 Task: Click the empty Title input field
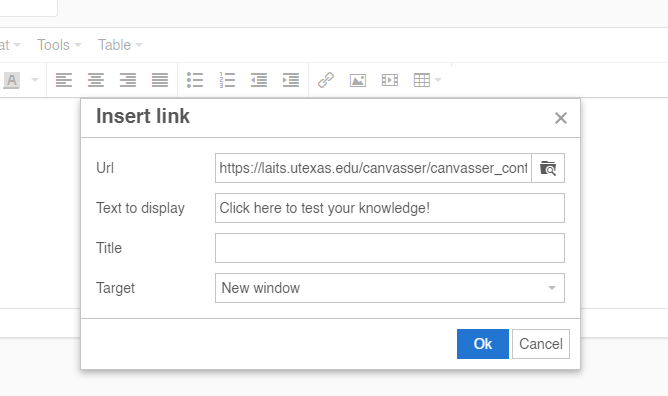pyautogui.click(x=390, y=248)
